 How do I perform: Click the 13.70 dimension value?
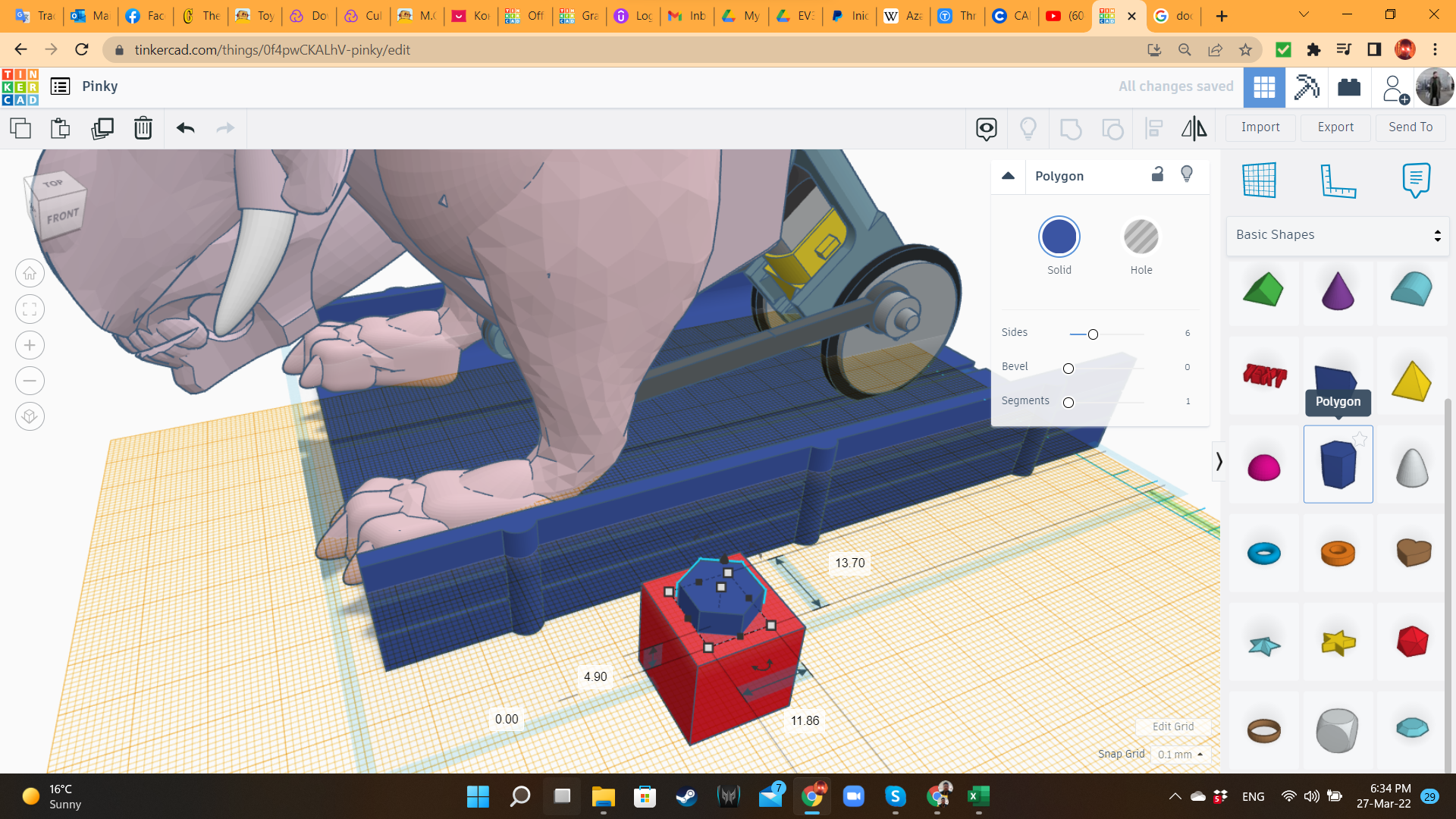coord(849,563)
